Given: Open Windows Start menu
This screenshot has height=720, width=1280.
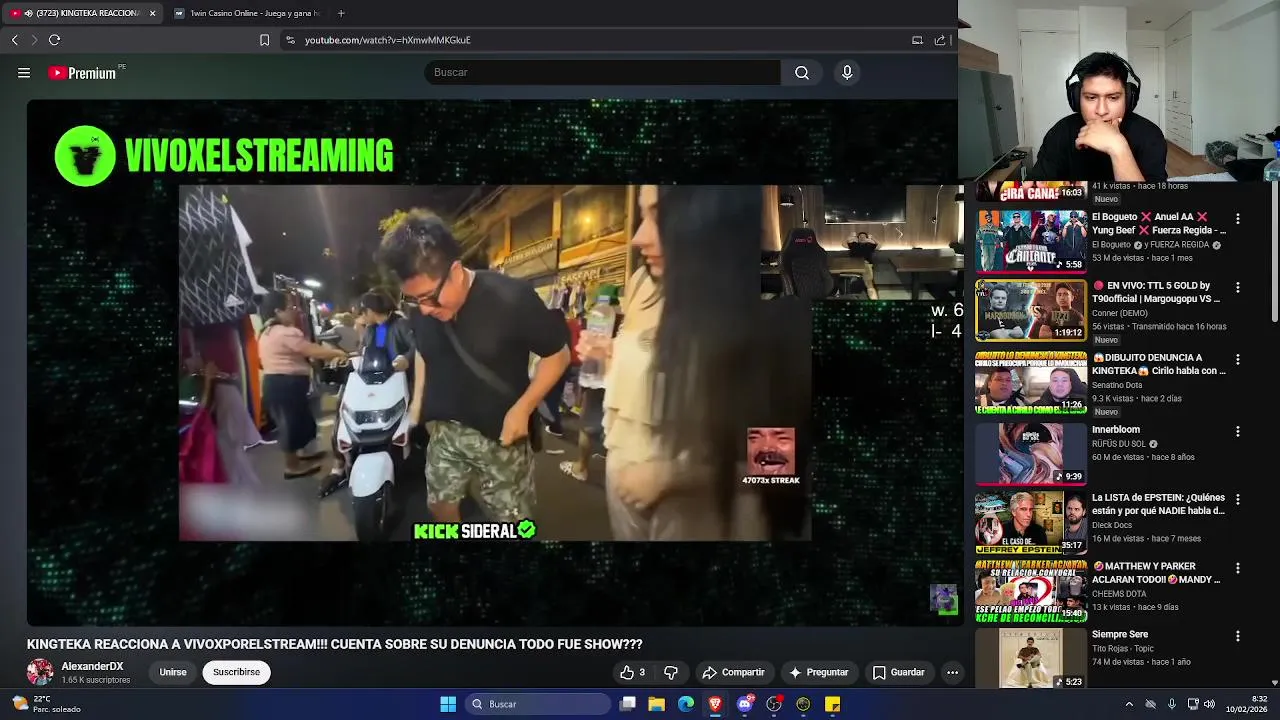Looking at the screenshot, I should click(448, 704).
